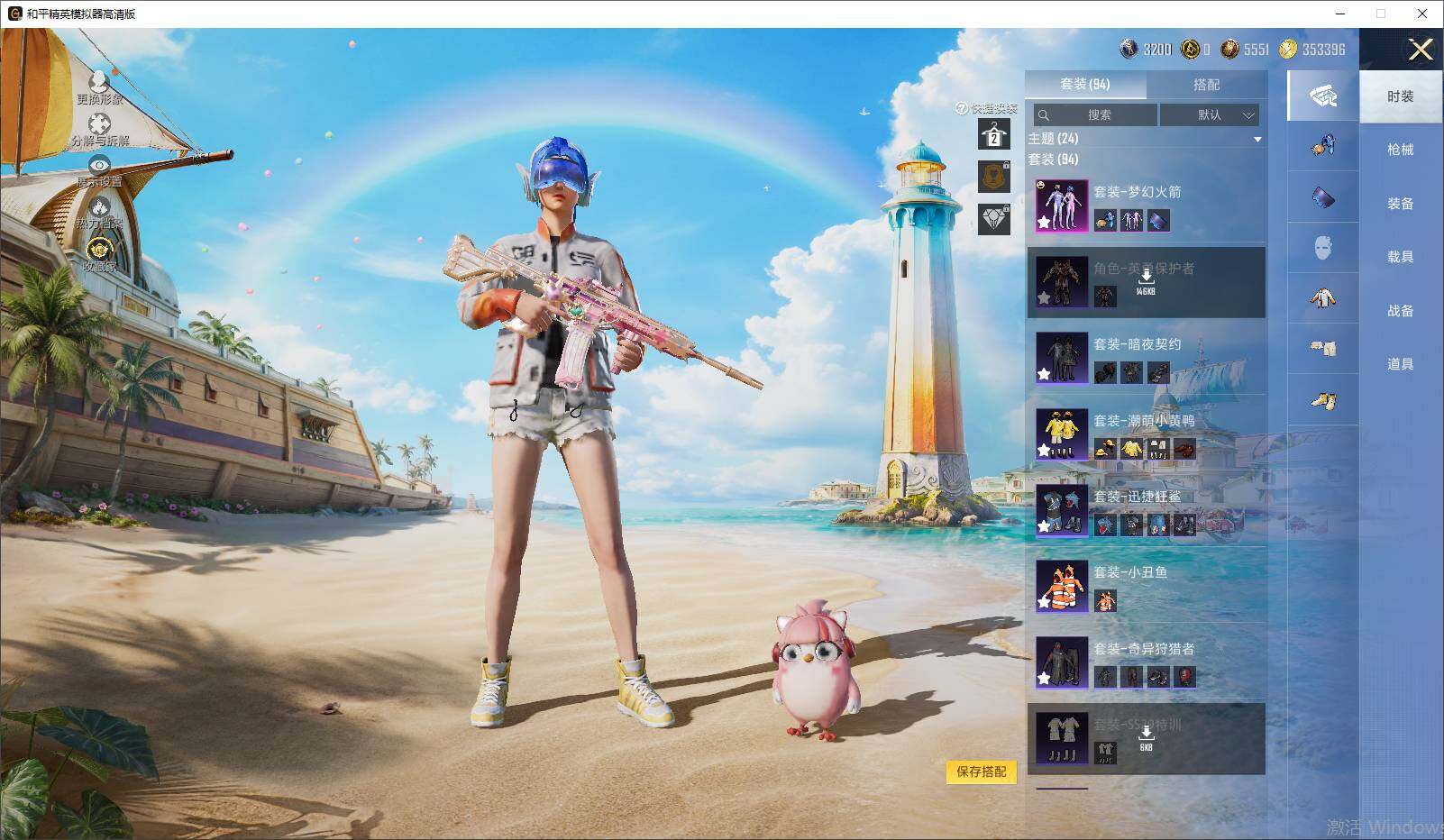
Task: Toggle favorite star on 小丑鱼 outfit
Action: (x=1044, y=602)
